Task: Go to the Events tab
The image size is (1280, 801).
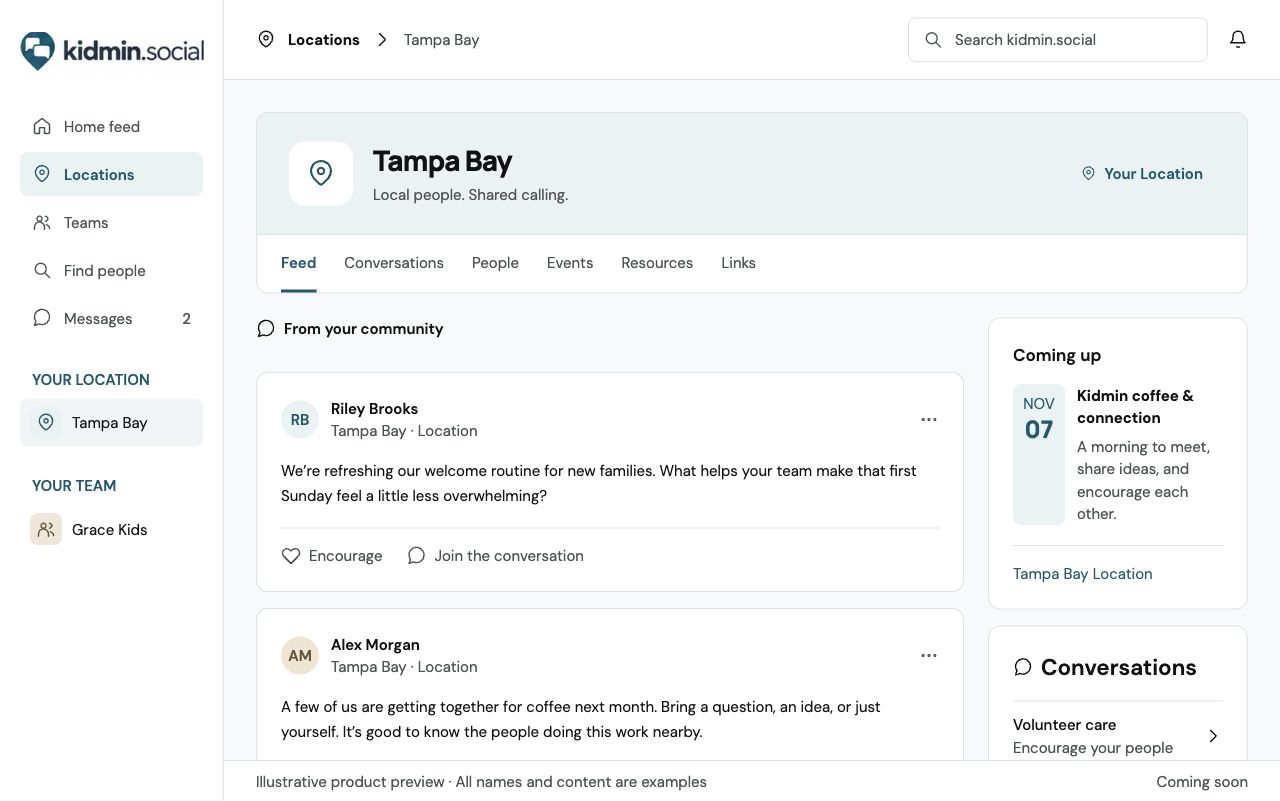Action: coord(570,263)
